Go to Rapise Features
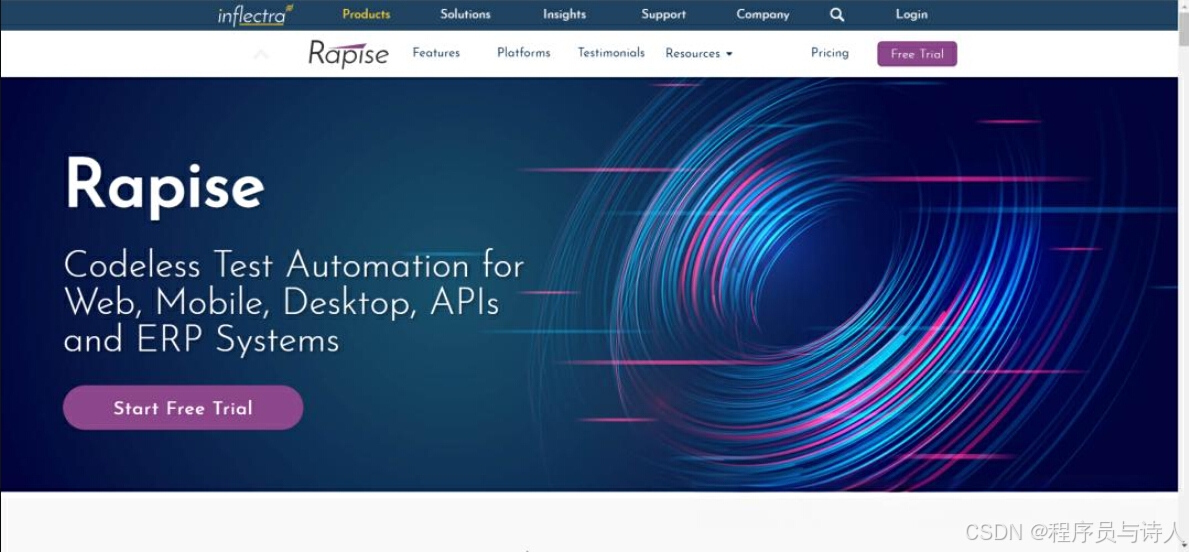 (x=436, y=53)
